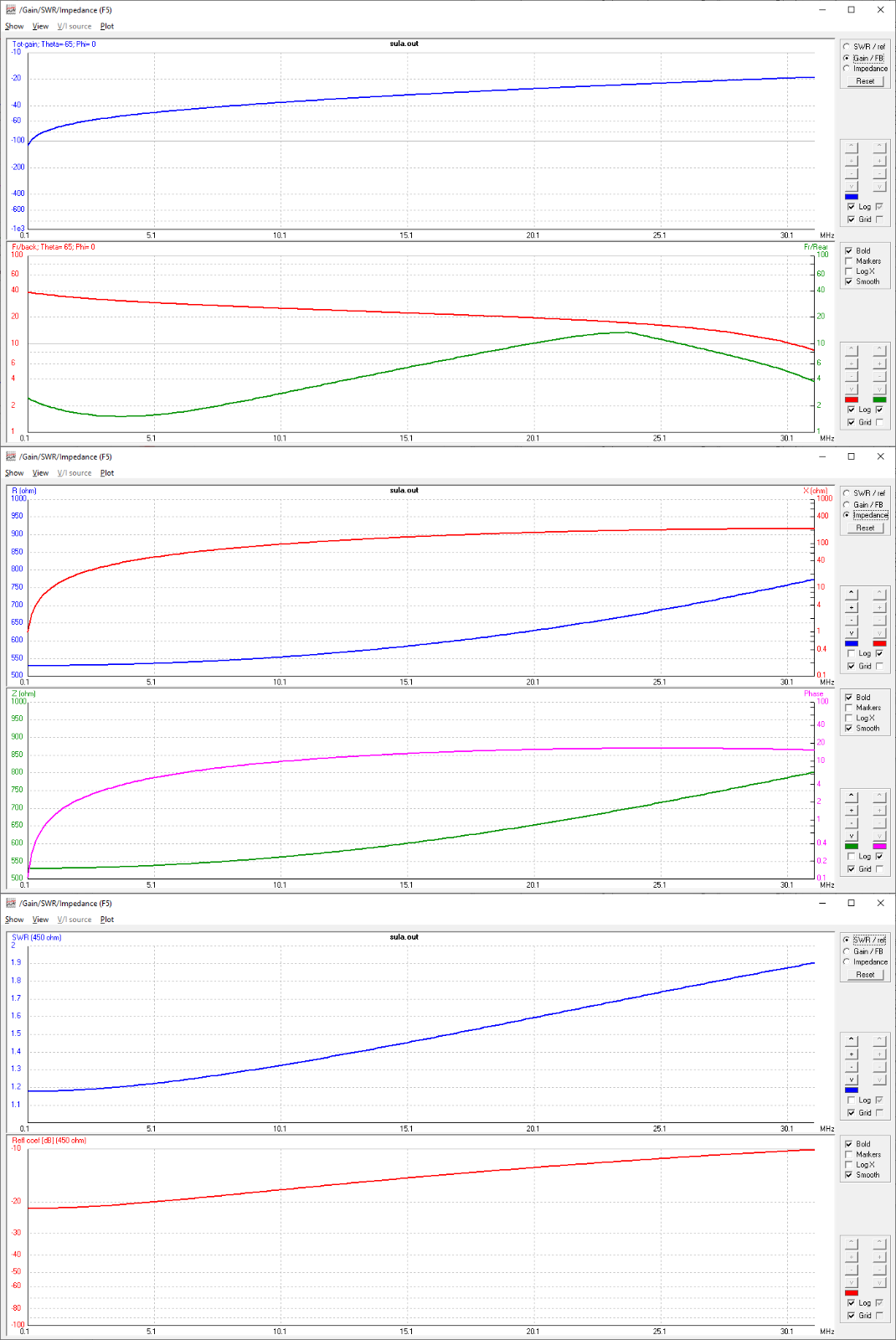Screen dimensions: 896x1340
Task: Click the blue Tot-gain color swatch, Gain/FB window
Action: (x=852, y=197)
